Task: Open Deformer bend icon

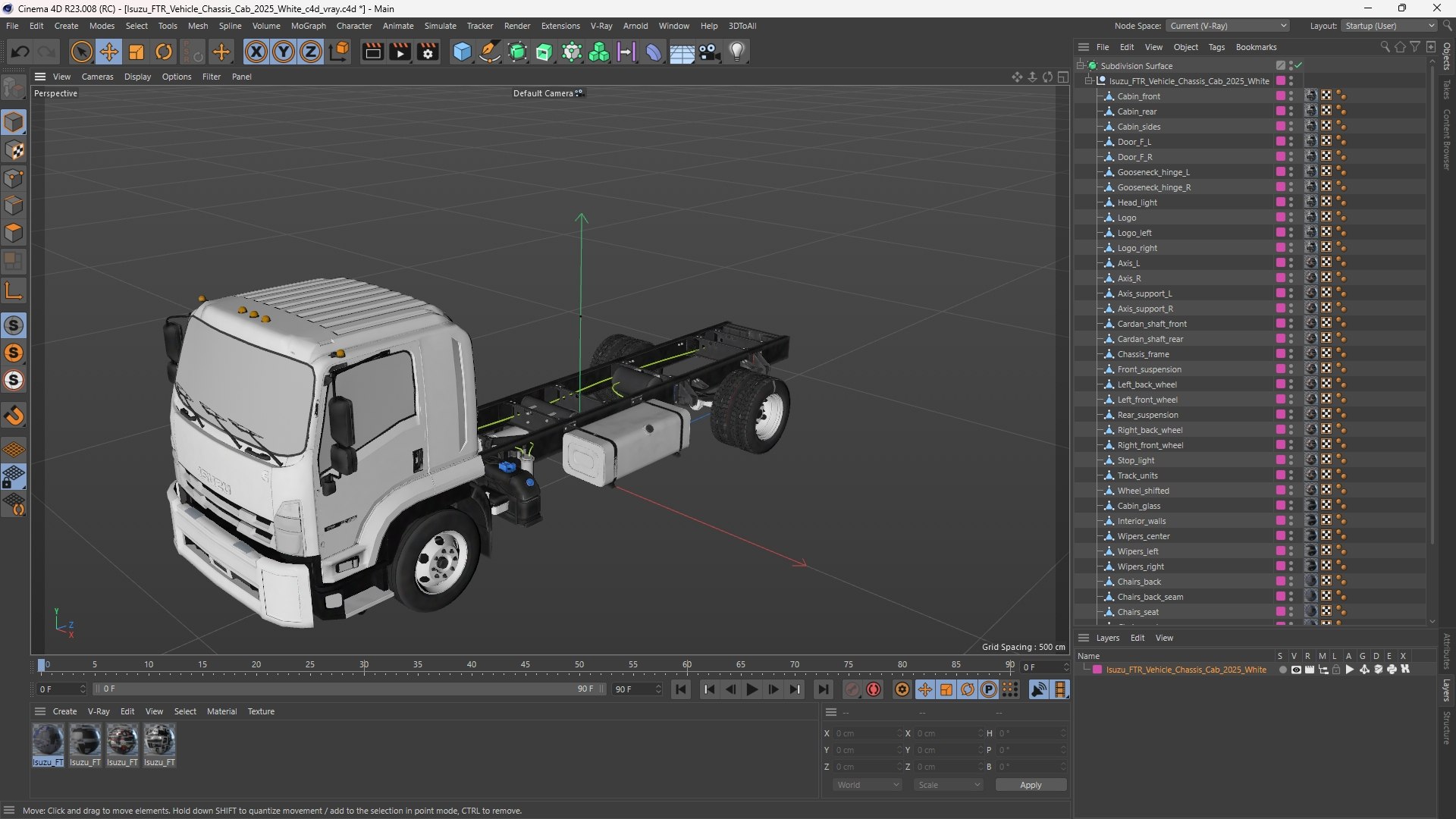Action: [x=654, y=52]
